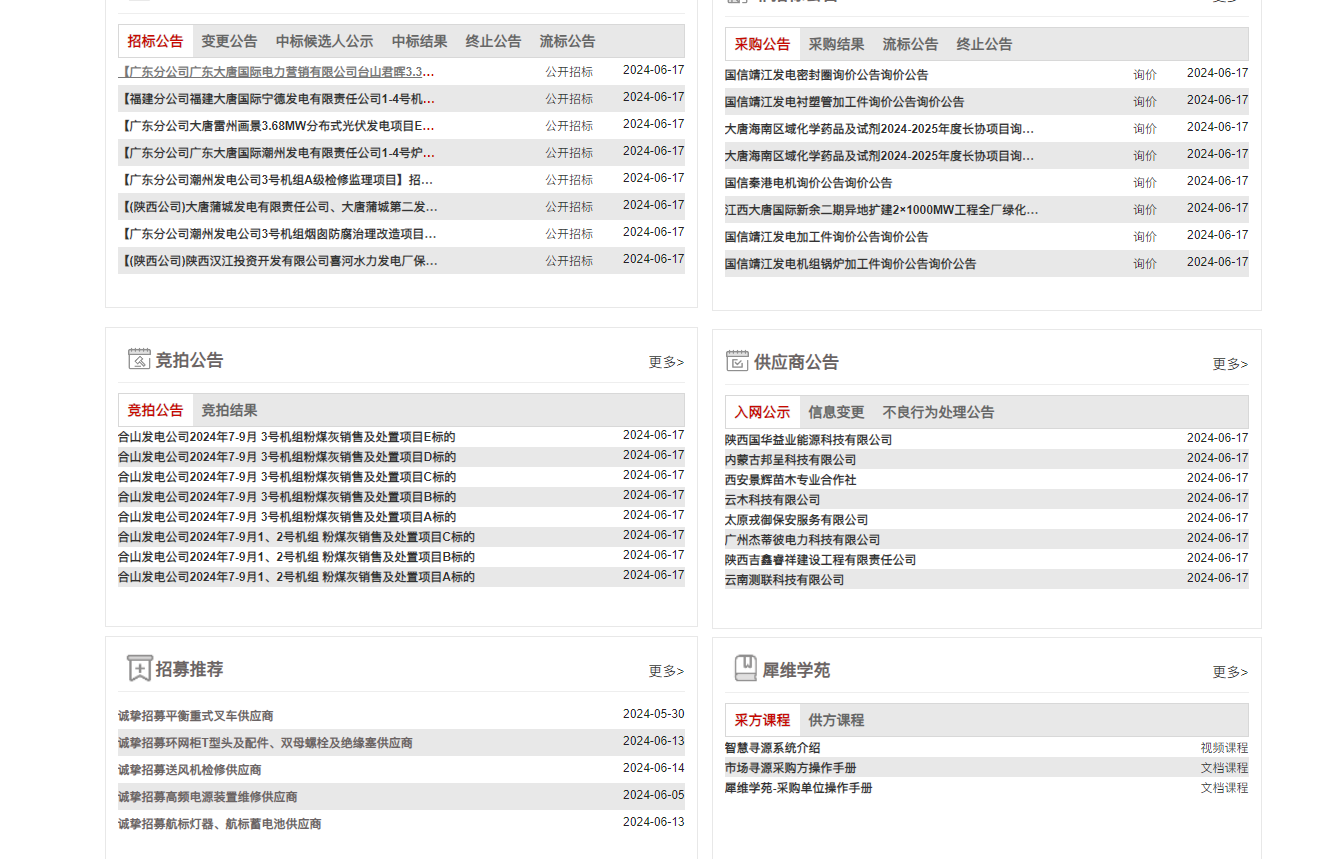The image size is (1341, 859).
Task: Open 合山发电 3号机组粉煤灰 A标的 auction
Action: 287,517
